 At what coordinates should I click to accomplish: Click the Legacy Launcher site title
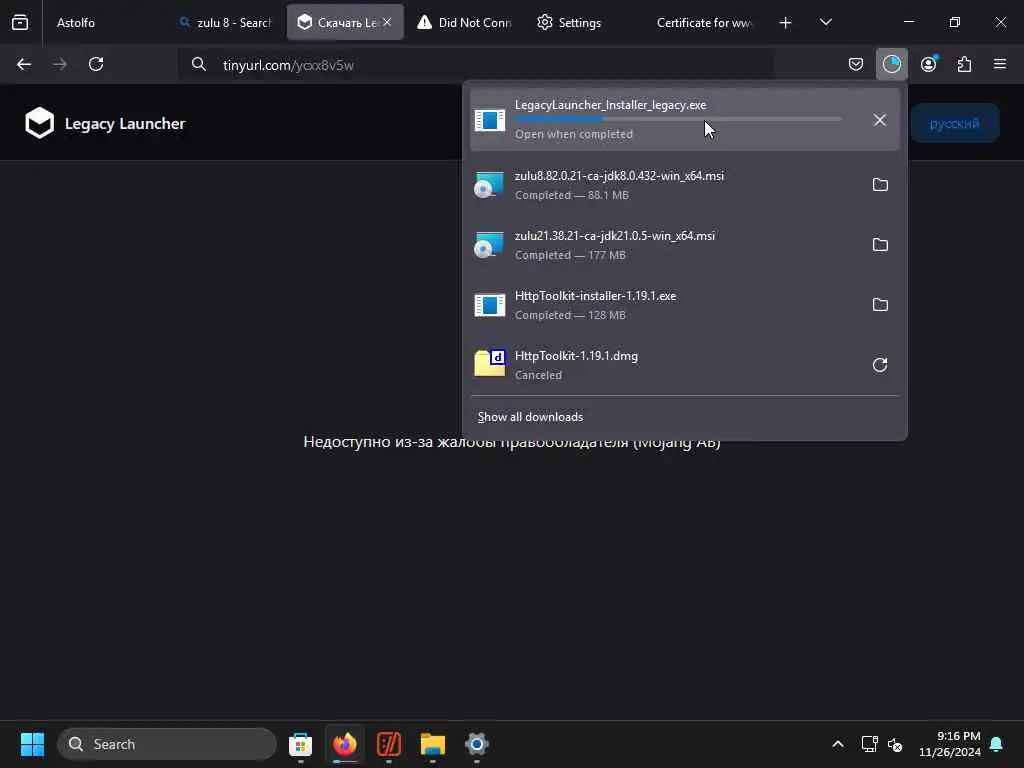(125, 123)
